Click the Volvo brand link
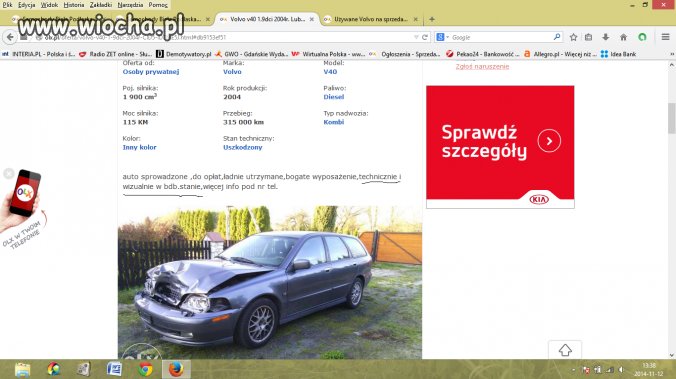The image size is (676, 379). click(232, 72)
